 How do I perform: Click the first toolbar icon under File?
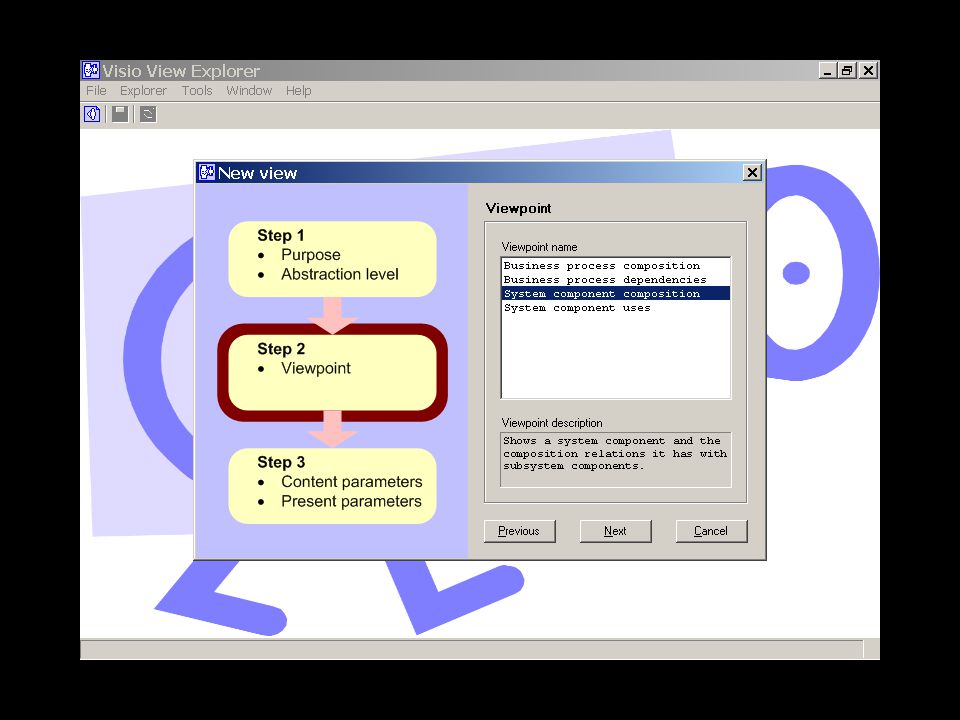92,114
